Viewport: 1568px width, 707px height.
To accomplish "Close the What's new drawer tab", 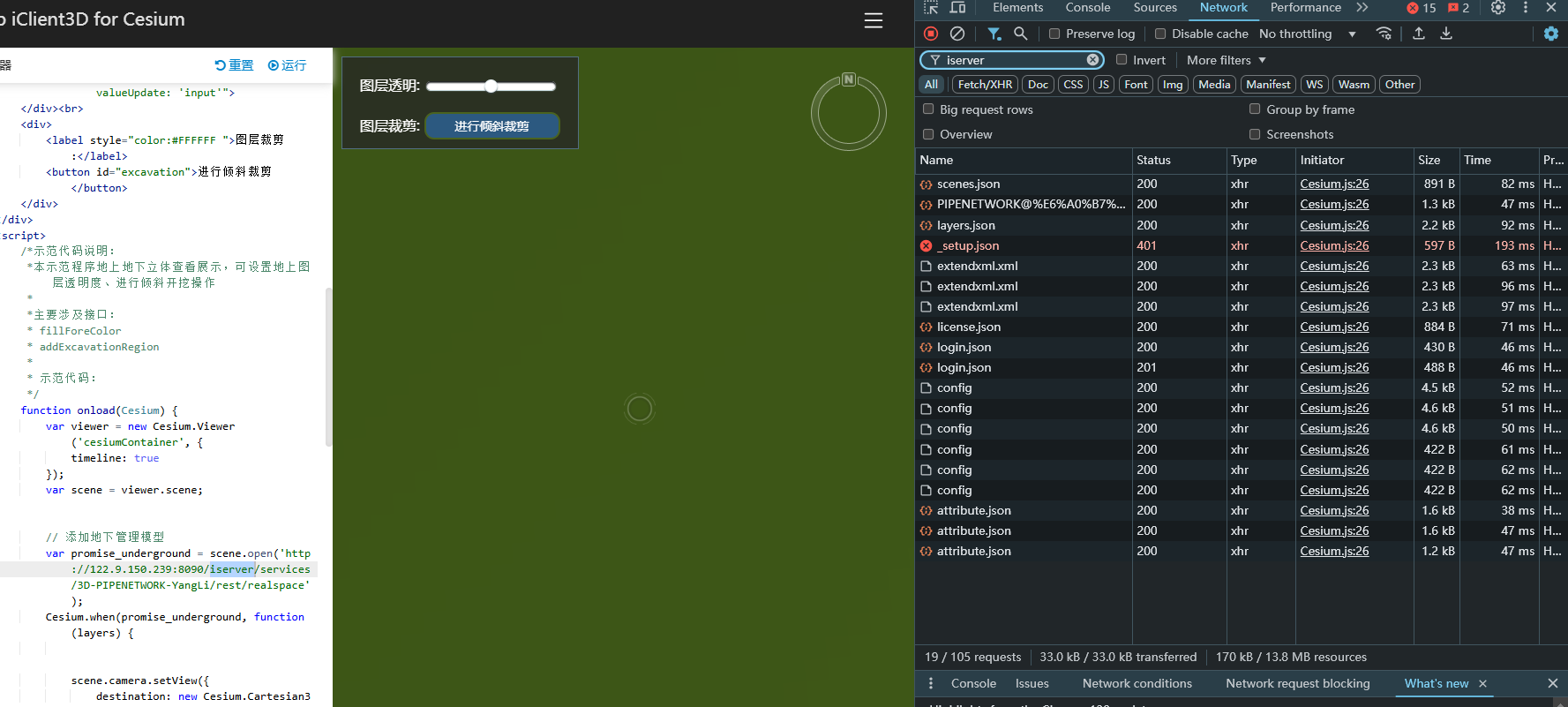I will (1482, 683).
